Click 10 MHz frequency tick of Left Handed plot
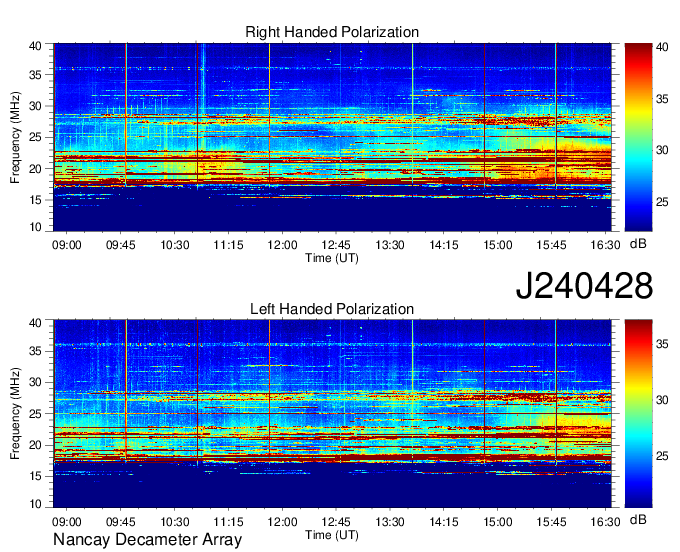 (x=35, y=504)
